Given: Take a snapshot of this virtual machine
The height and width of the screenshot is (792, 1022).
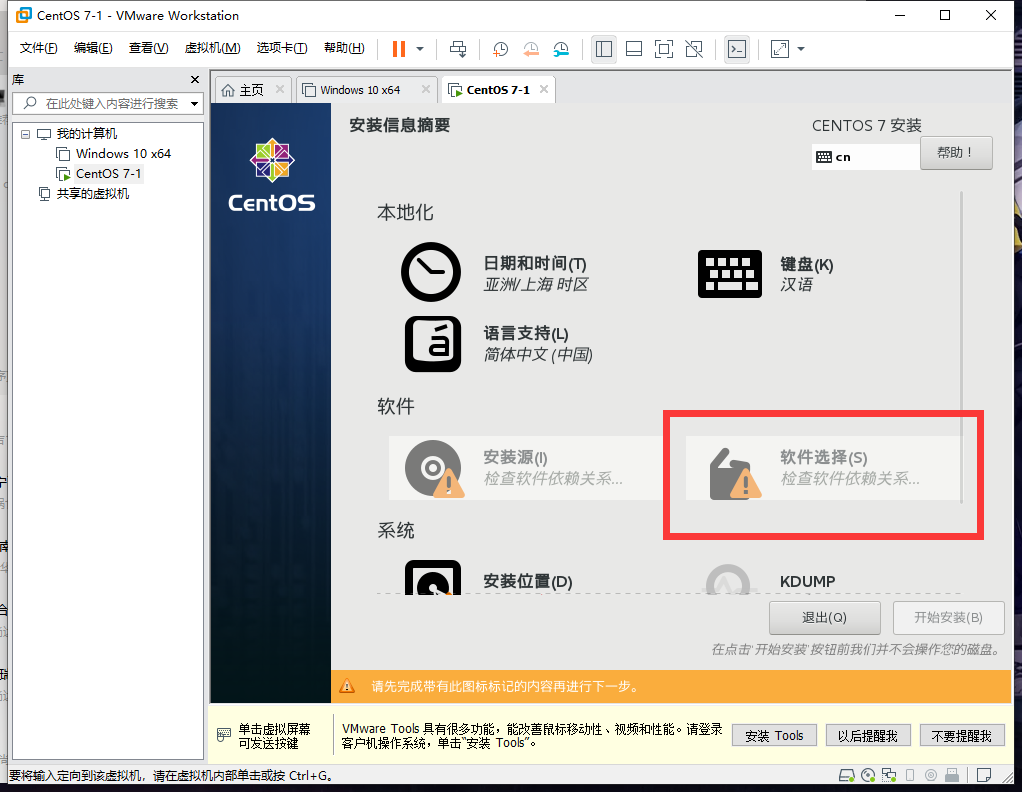Looking at the screenshot, I should (500, 49).
